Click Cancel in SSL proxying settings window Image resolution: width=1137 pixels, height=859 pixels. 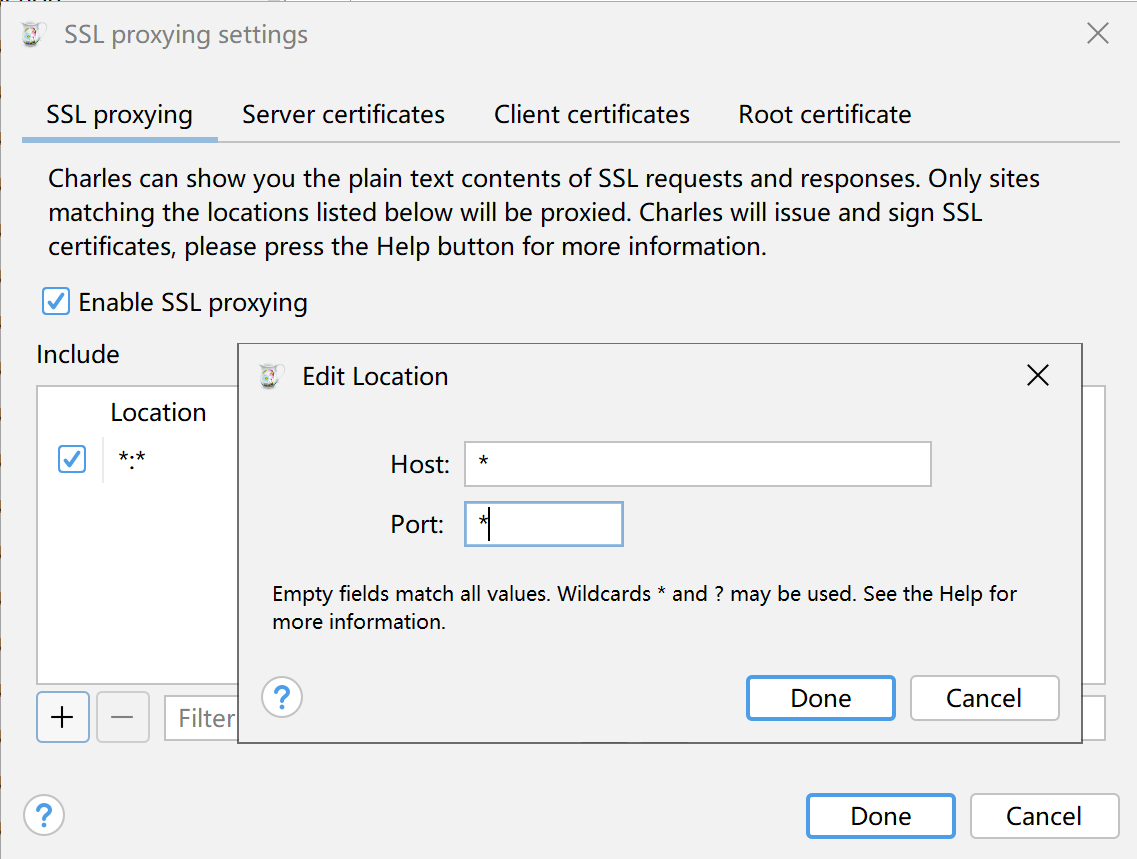[1044, 816]
